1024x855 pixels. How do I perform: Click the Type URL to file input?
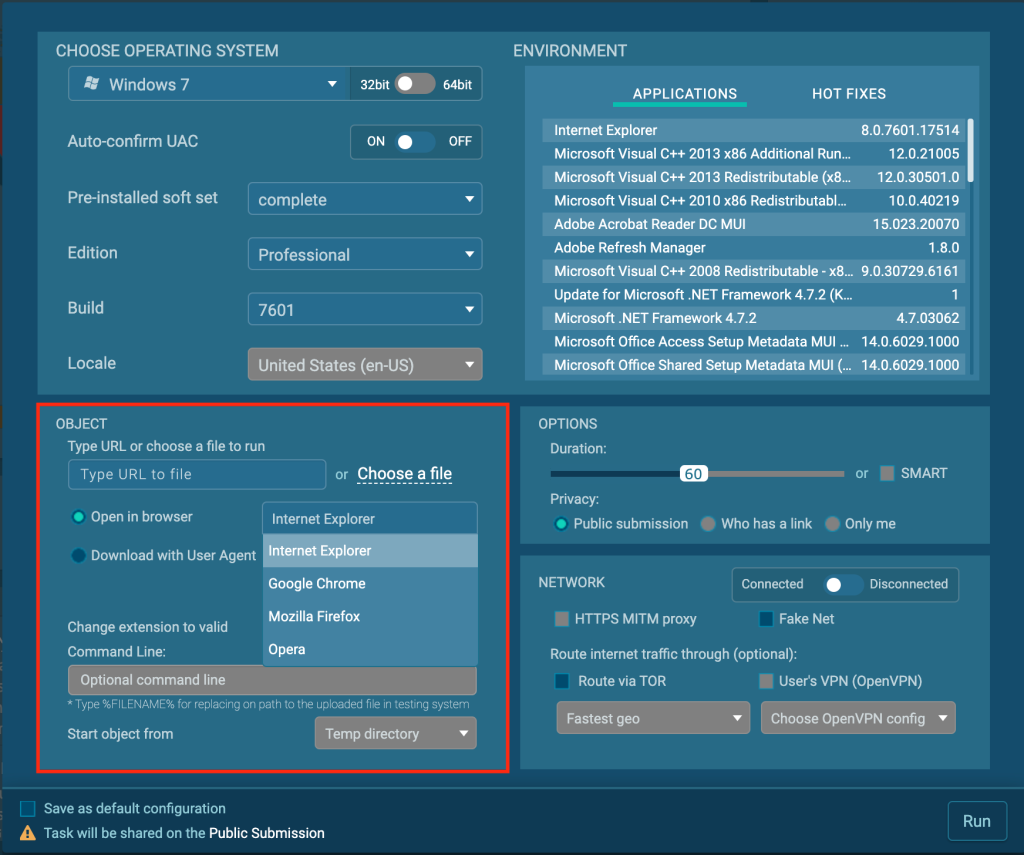pyautogui.click(x=197, y=474)
